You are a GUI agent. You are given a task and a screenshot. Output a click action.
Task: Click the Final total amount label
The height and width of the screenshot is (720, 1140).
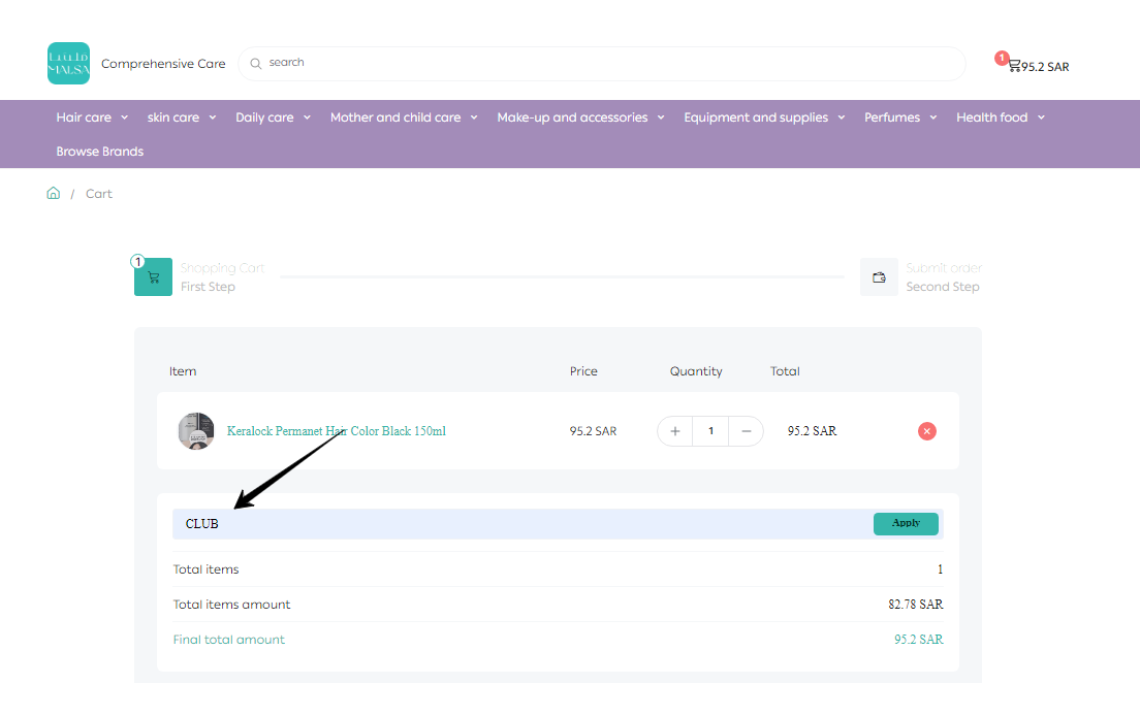pos(228,639)
